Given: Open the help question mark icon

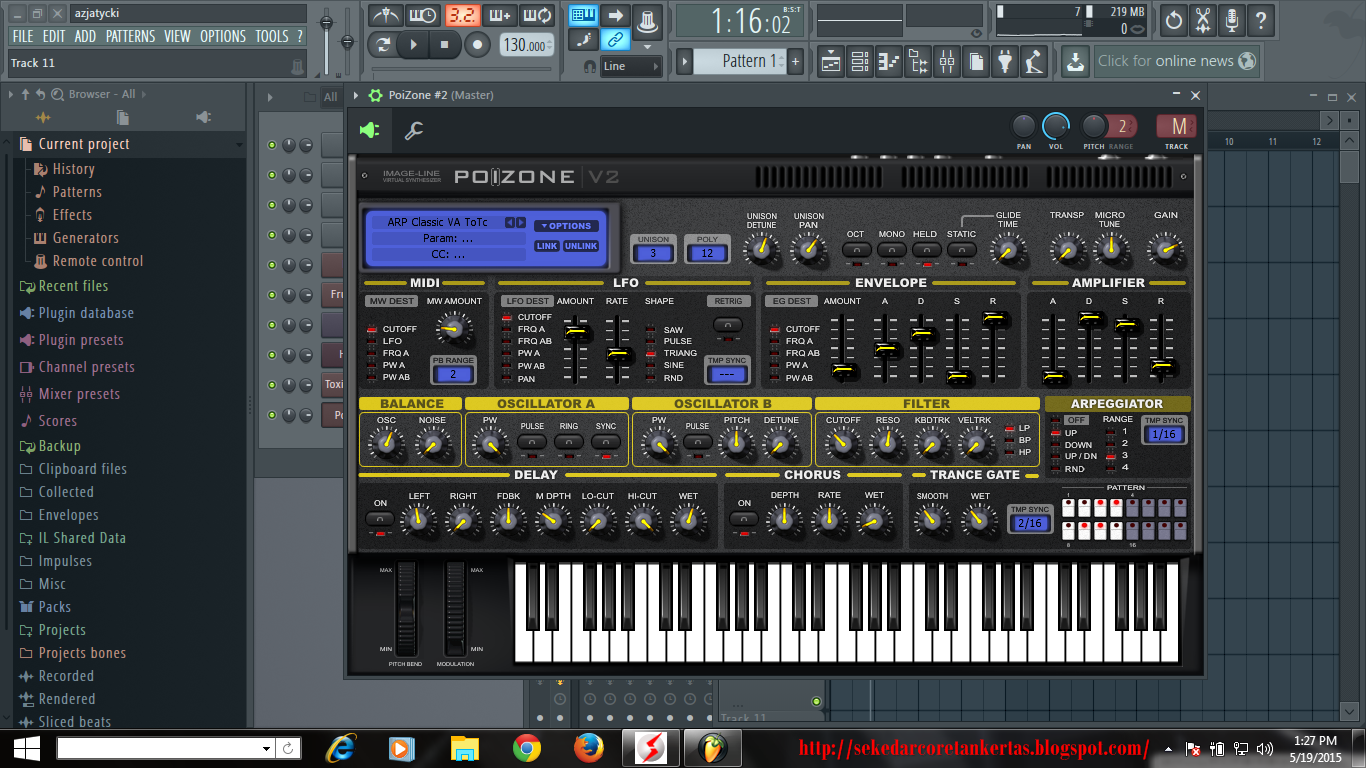Looking at the screenshot, I should pos(1260,19).
